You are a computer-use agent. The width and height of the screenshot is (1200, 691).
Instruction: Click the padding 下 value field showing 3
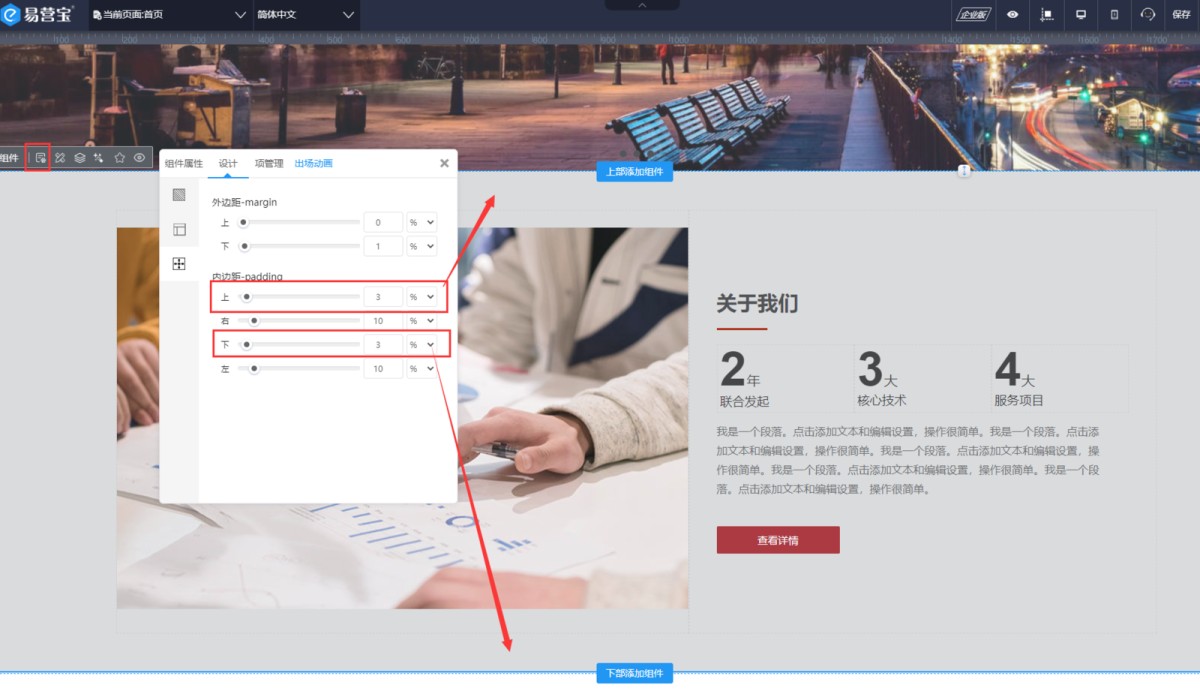pos(383,345)
